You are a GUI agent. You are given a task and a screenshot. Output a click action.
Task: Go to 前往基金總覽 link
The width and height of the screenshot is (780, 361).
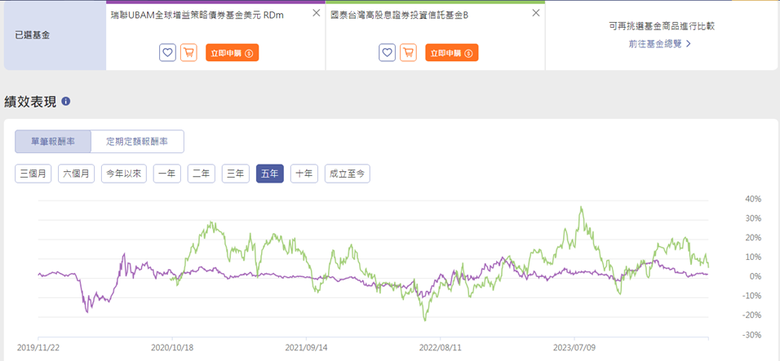click(x=660, y=44)
